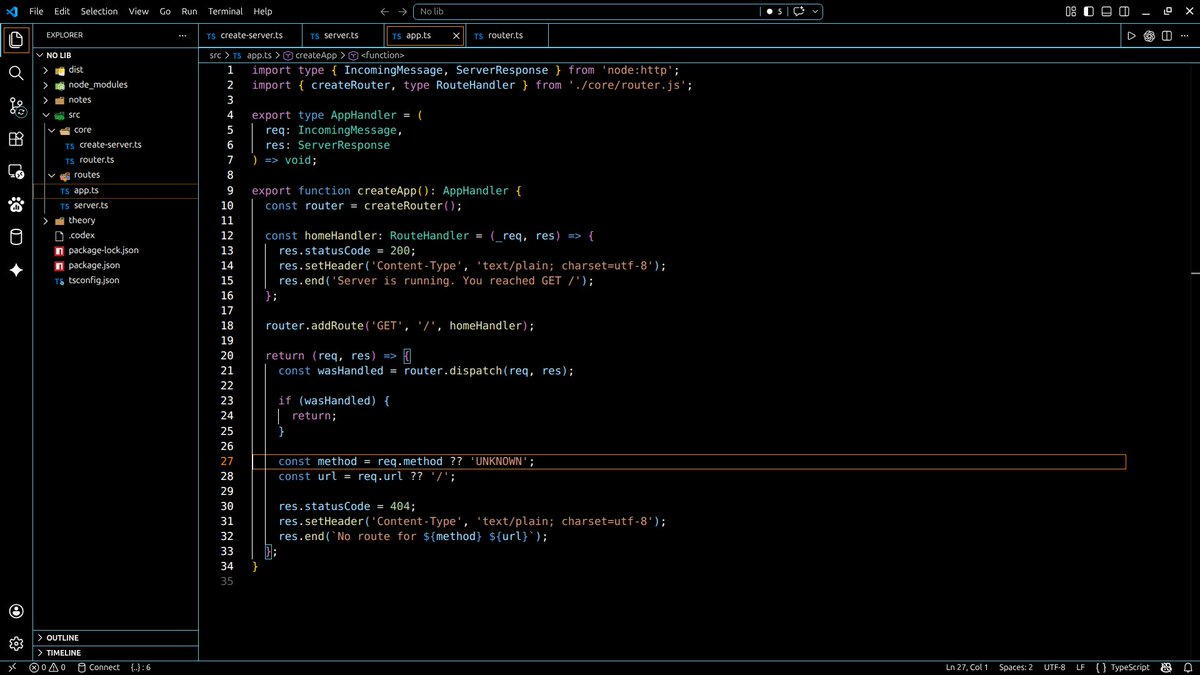Screen dimensions: 1200x675
Task: Go back with navigation arrow
Action: pos(385,11)
